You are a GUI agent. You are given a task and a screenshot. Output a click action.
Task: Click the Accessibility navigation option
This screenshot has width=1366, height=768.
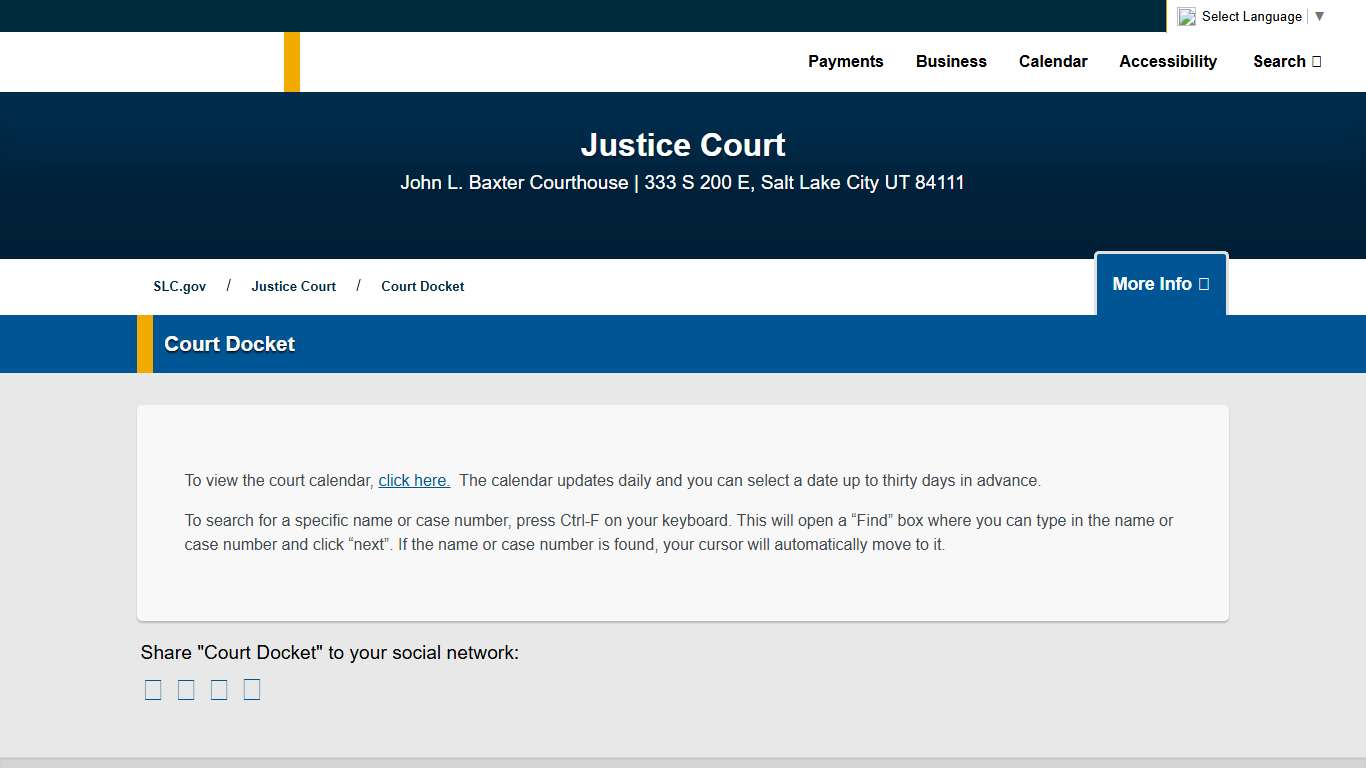tap(1168, 61)
